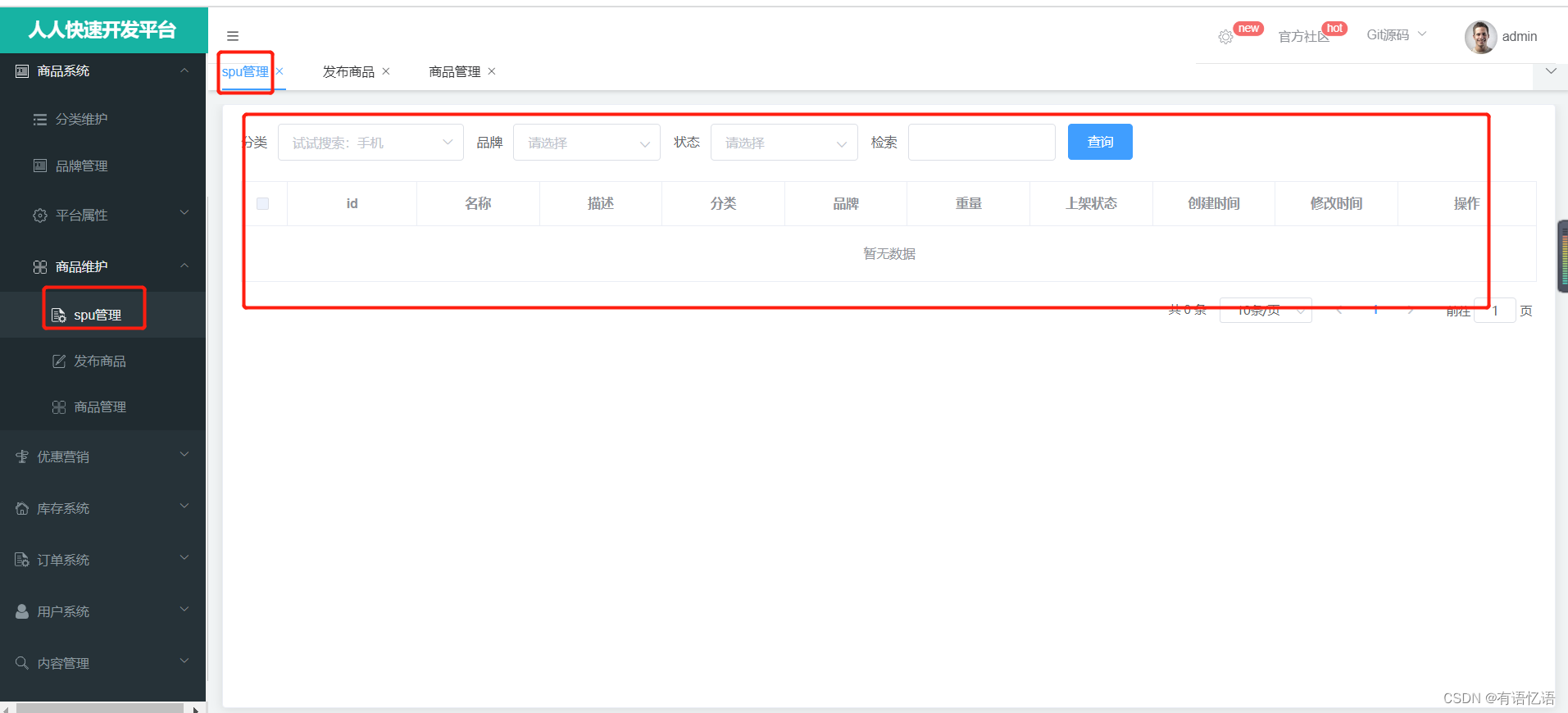Click the 商品维护 grid icon
The width and height of the screenshot is (1568, 713).
(x=39, y=267)
